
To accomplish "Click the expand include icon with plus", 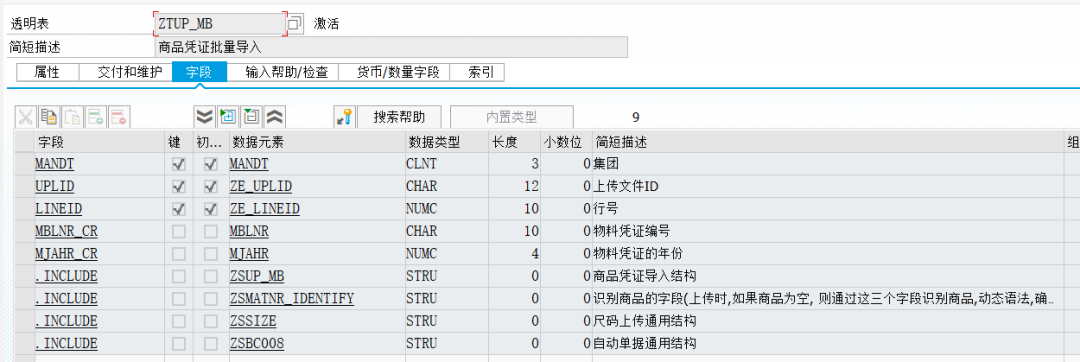I will (x=228, y=117).
